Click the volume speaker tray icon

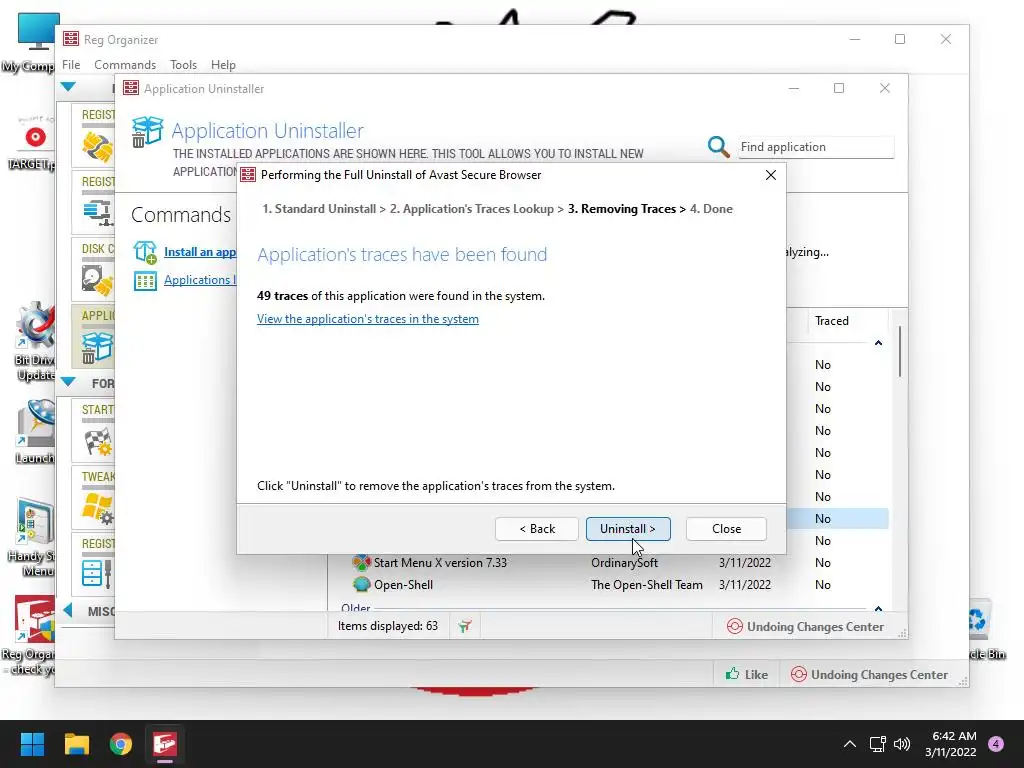click(x=902, y=744)
